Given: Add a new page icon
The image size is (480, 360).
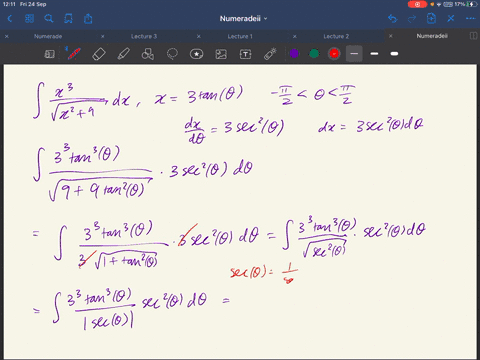Looking at the screenshot, I should click(x=431, y=18).
